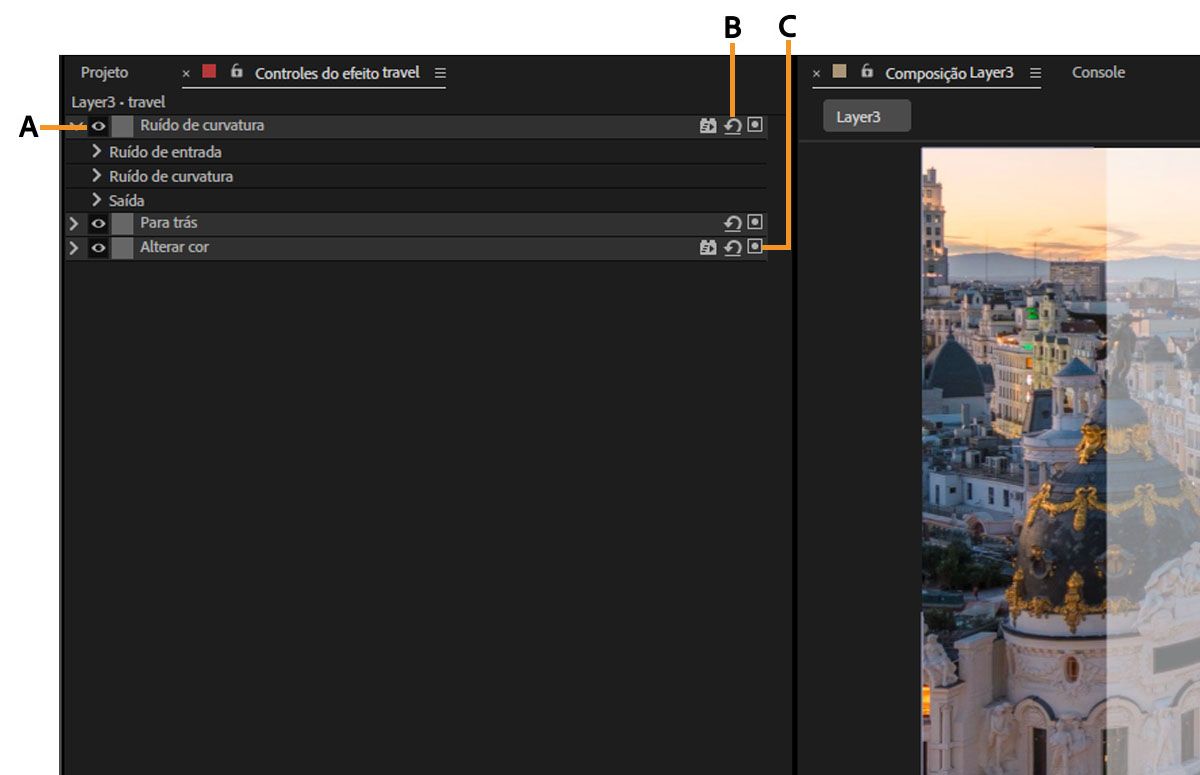Reset the Alterar cor effect
Viewport: 1200px width, 775px height.
[x=733, y=247]
